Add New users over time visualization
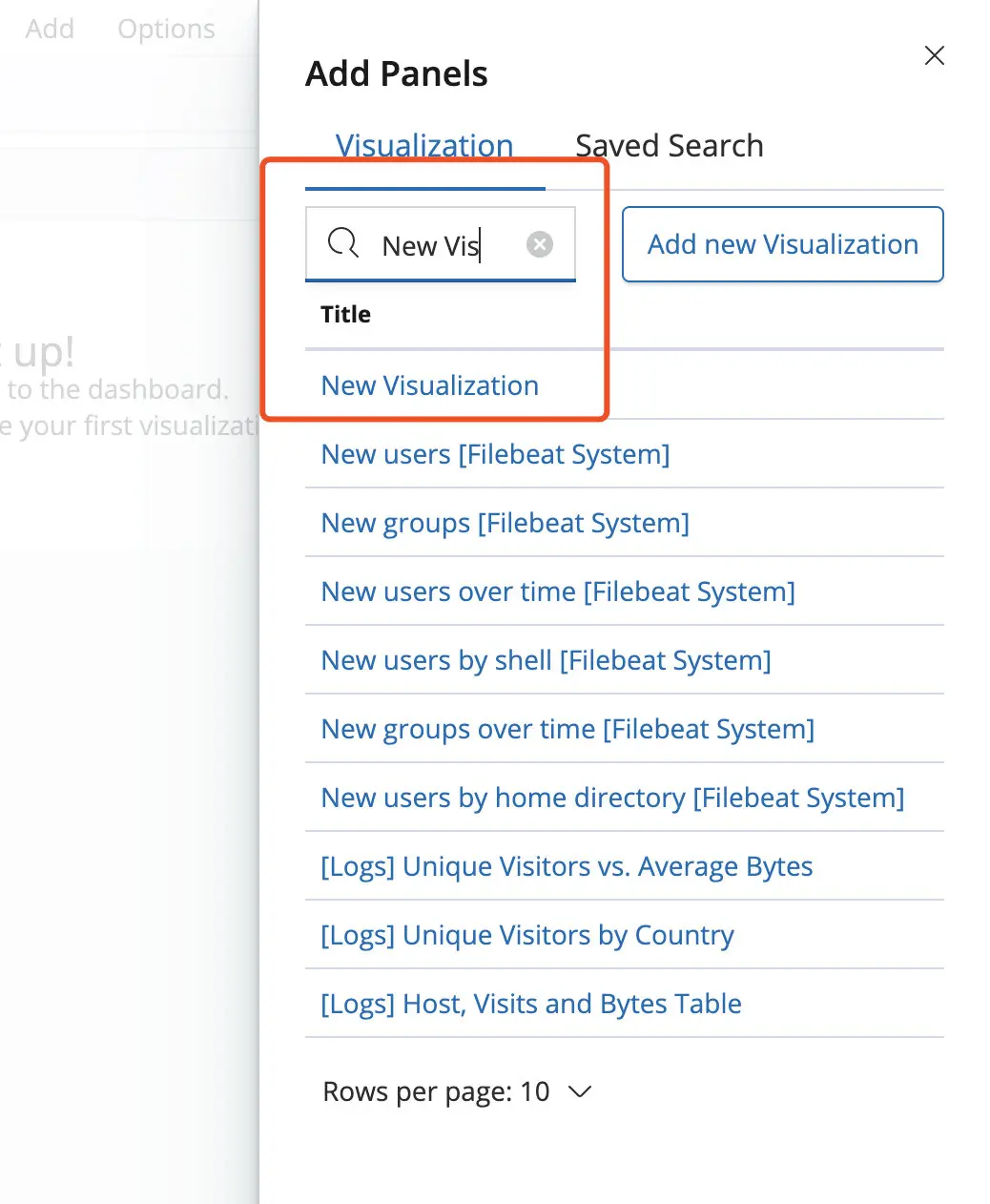The height and width of the screenshot is (1204, 990). click(557, 592)
